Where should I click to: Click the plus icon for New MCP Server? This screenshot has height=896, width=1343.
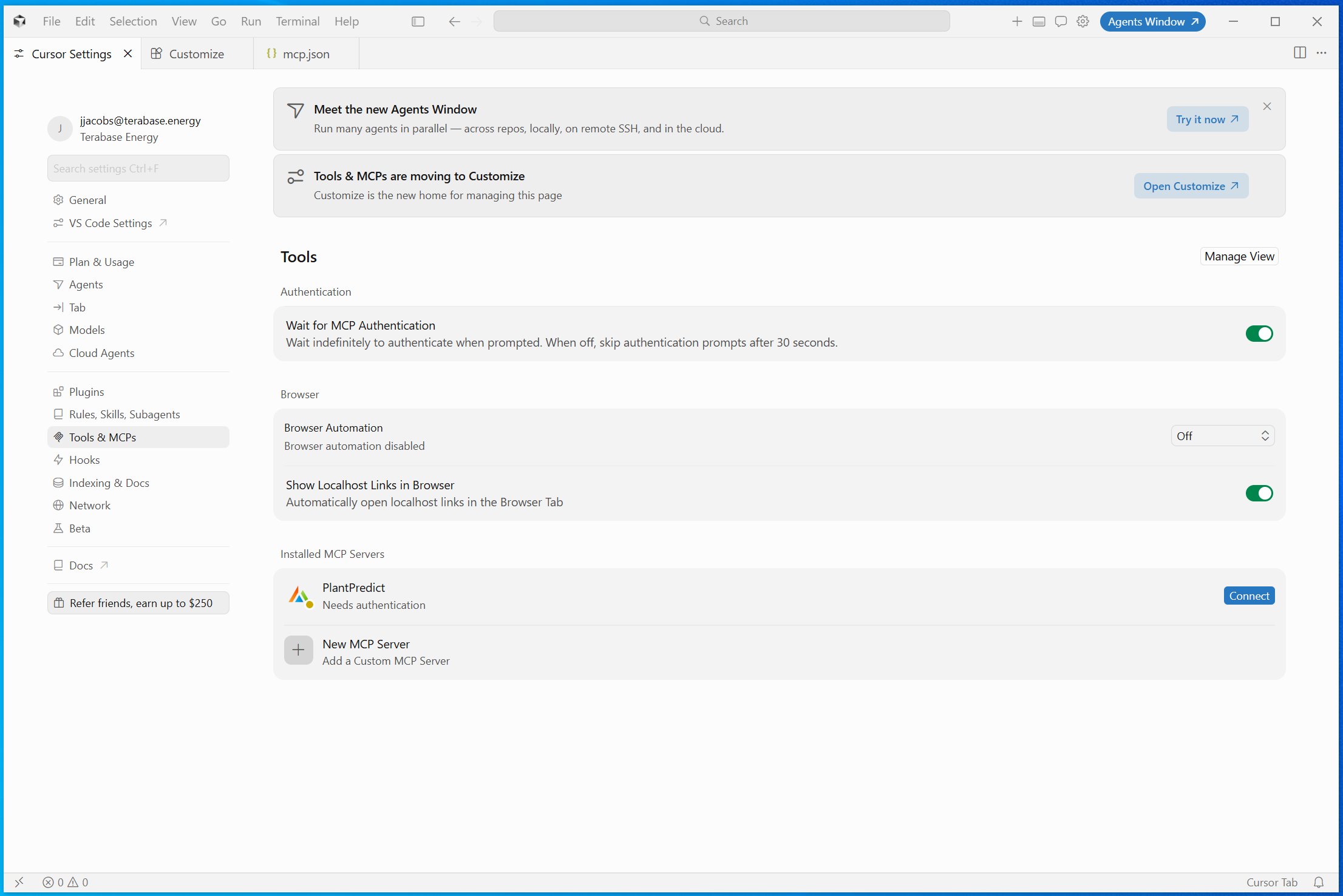(x=298, y=650)
